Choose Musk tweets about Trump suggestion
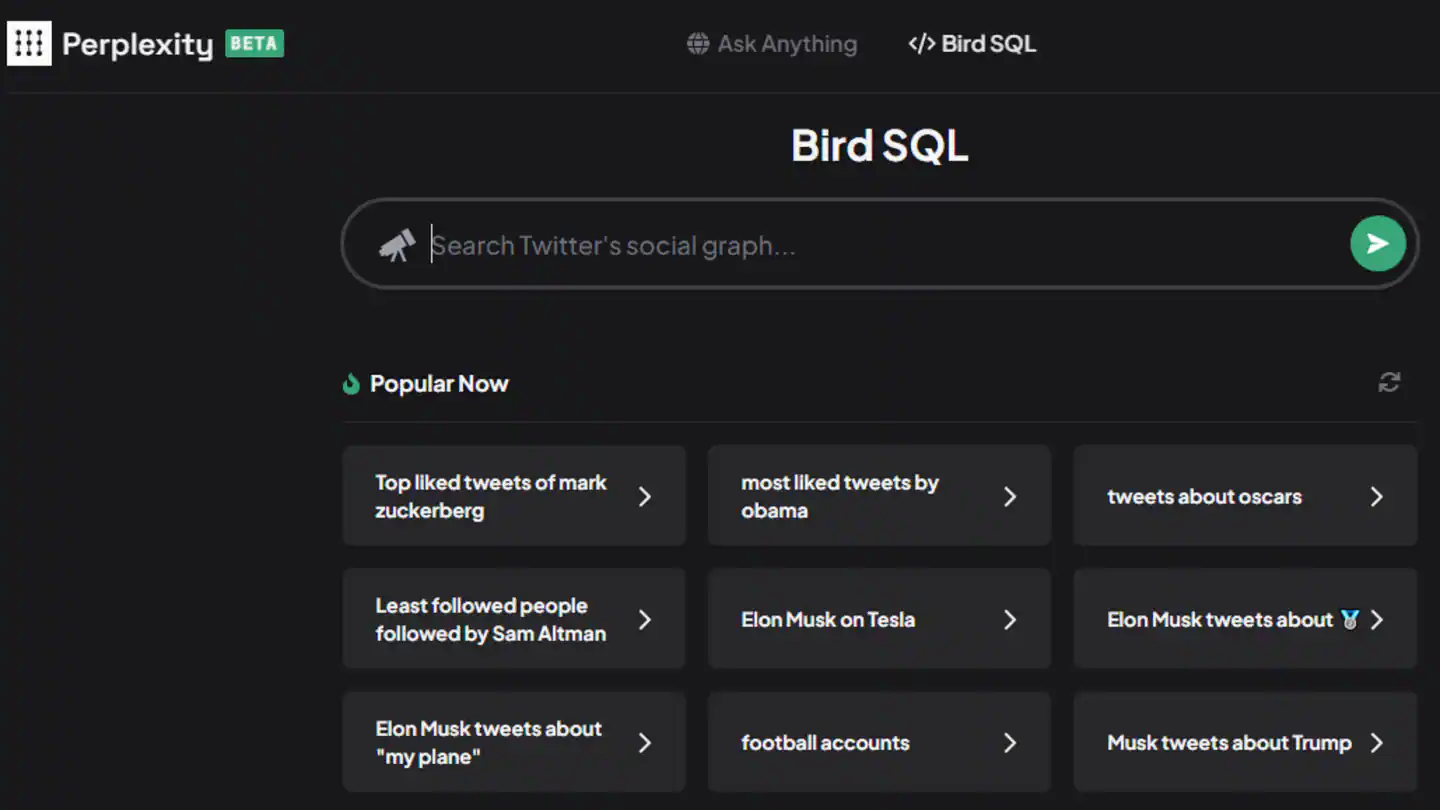Image resolution: width=1440 pixels, height=810 pixels. click(1229, 743)
